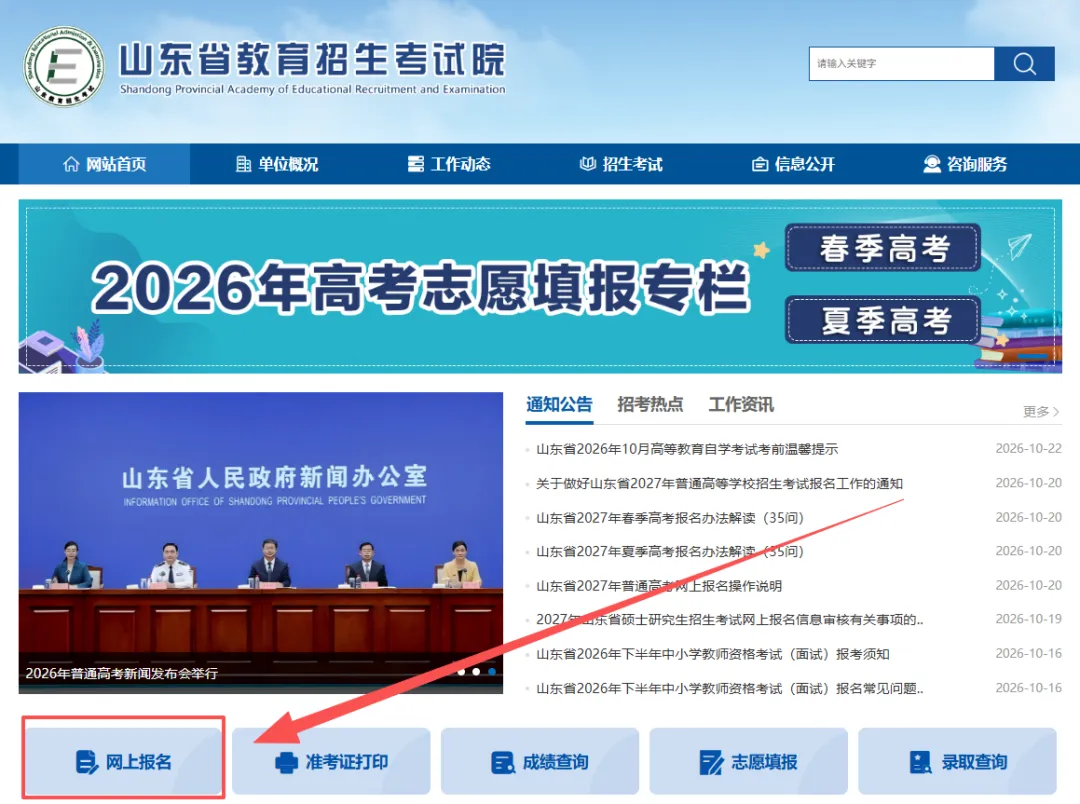The height and width of the screenshot is (804, 1080).
Task: Click the search-document icon on 成绩查询
Action: coord(503,763)
